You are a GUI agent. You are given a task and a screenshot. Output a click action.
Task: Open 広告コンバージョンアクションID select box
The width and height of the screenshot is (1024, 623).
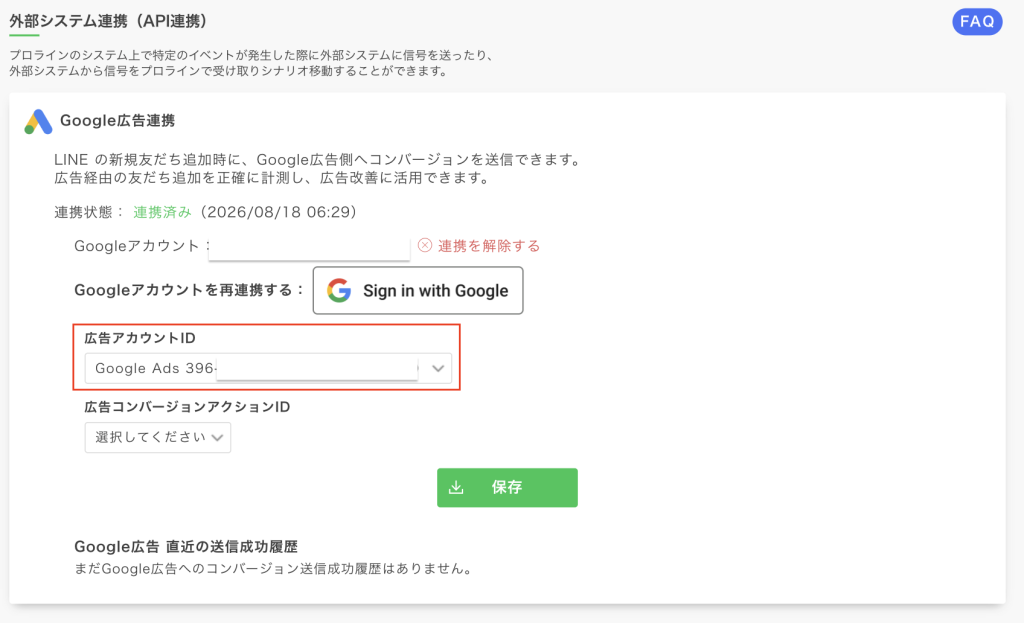coord(158,438)
